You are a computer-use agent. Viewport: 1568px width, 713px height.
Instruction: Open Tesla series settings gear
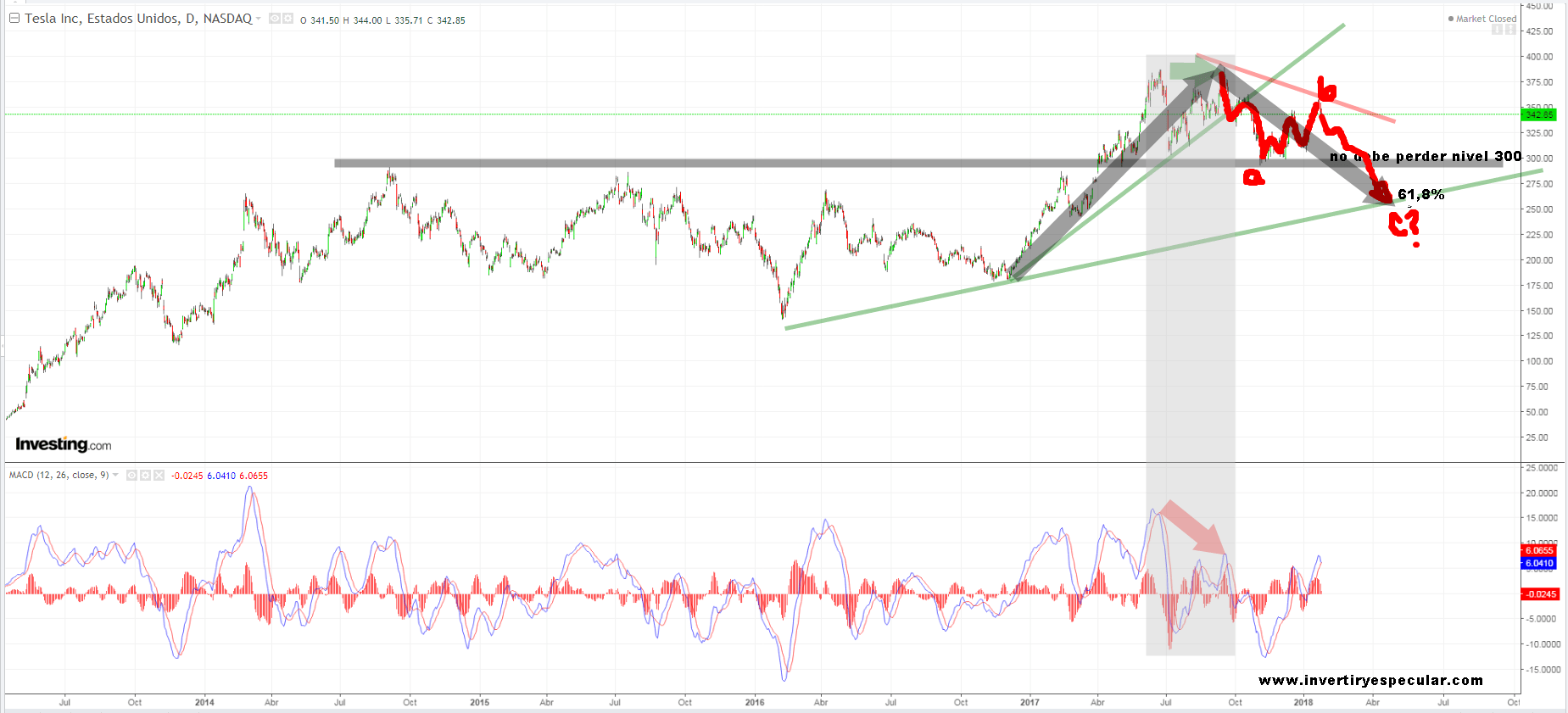click(x=287, y=19)
